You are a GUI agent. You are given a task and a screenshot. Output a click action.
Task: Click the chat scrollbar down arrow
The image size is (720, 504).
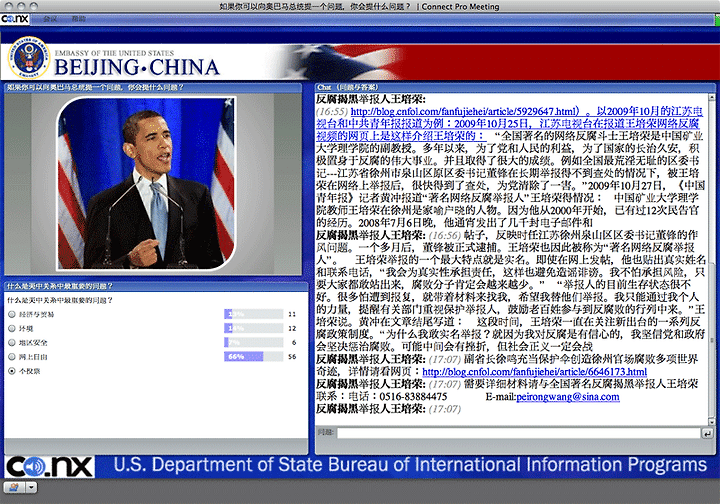pyautogui.click(x=711, y=421)
